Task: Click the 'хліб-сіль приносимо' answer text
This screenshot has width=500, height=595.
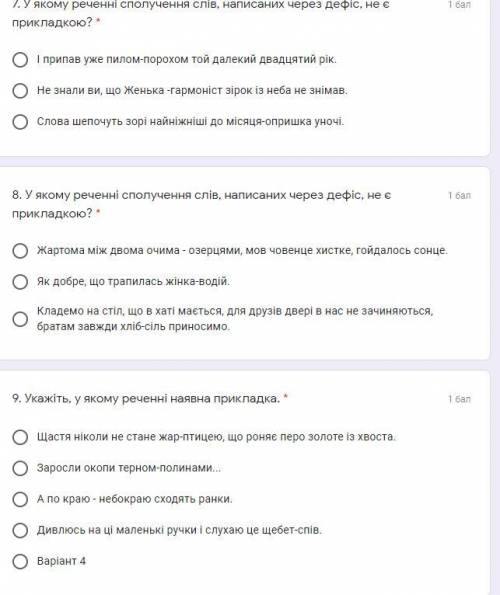Action: click(175, 327)
